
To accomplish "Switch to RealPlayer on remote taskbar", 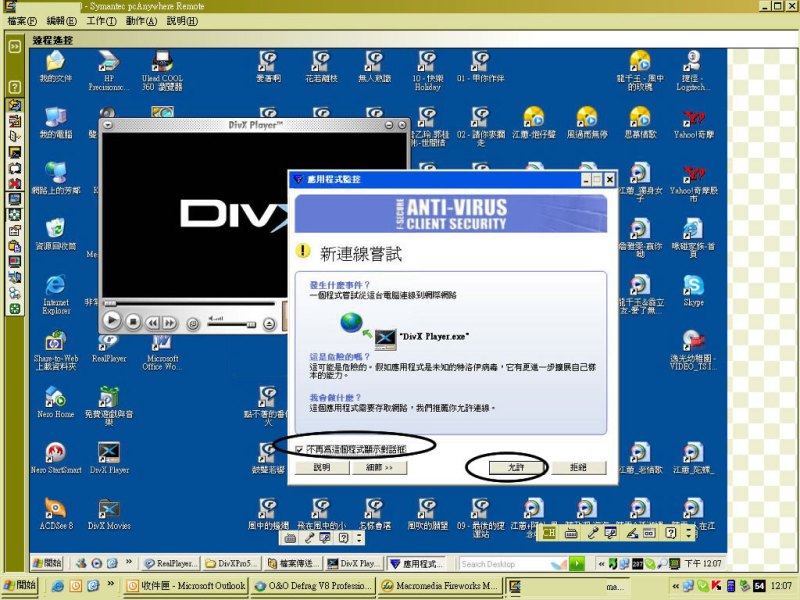I will [x=171, y=563].
